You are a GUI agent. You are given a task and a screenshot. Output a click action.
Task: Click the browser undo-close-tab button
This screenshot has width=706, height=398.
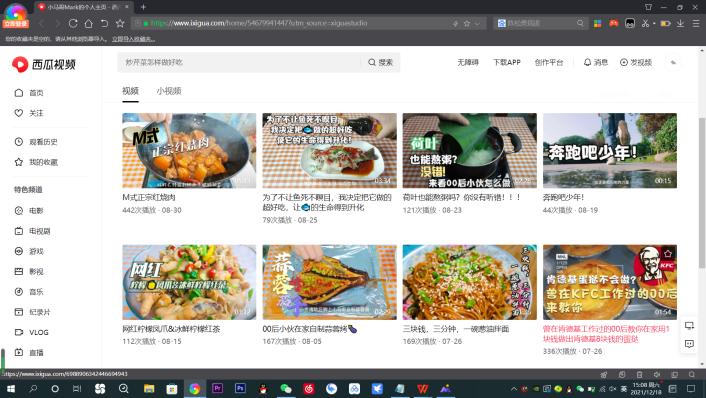click(104, 23)
